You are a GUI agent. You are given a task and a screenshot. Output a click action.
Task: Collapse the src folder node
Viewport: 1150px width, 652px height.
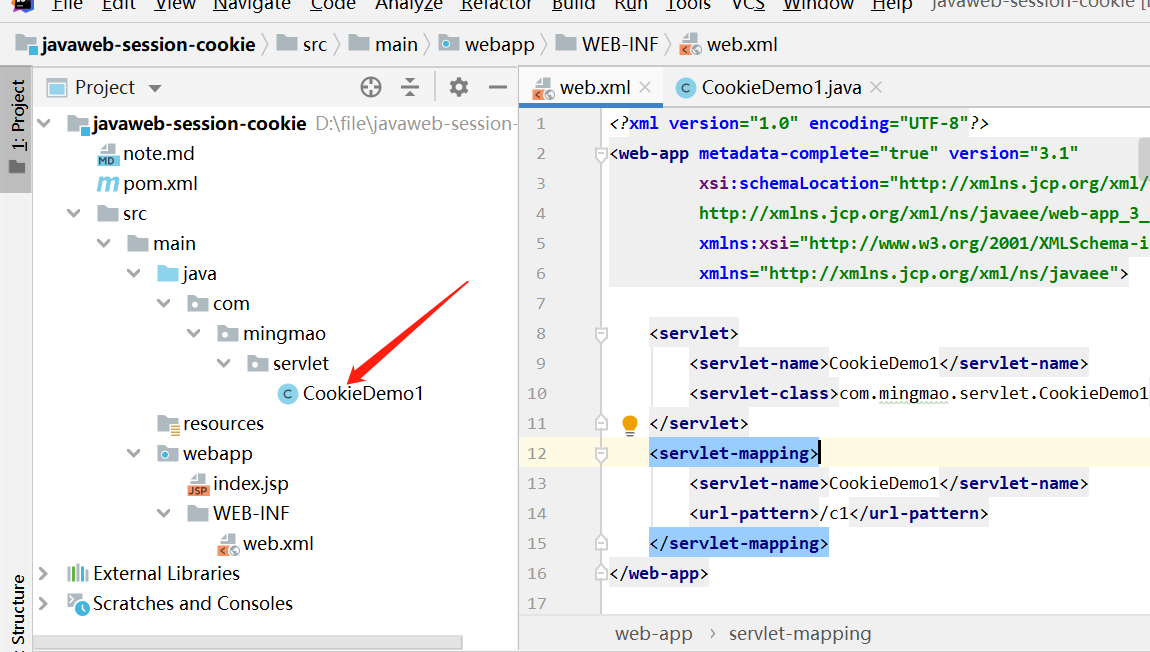(x=73, y=213)
